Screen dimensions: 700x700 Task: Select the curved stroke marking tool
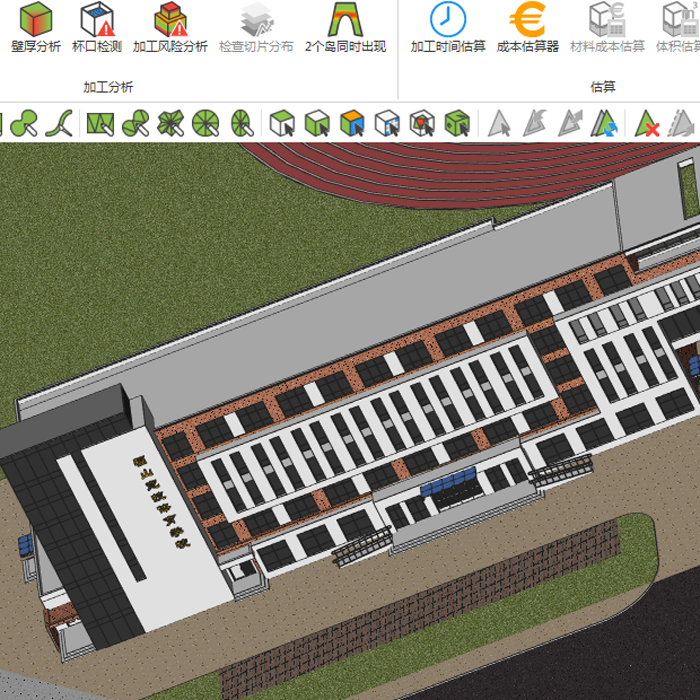pyautogui.click(x=59, y=123)
